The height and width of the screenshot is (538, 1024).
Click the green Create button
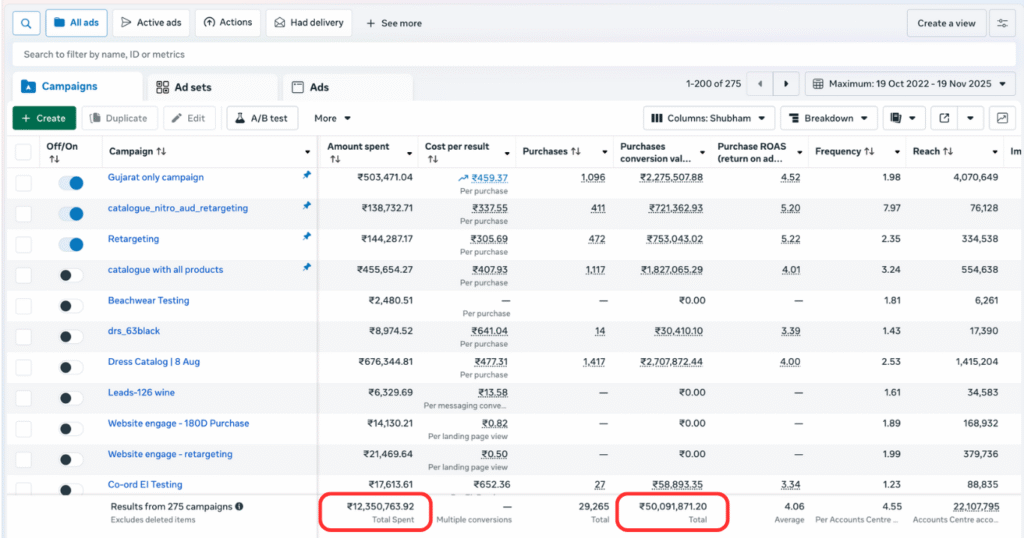click(x=43, y=118)
